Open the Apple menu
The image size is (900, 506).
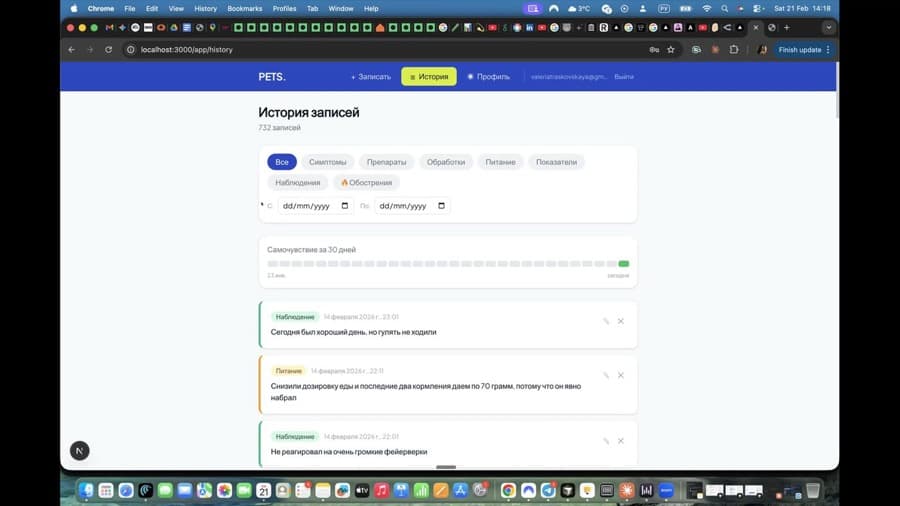(x=74, y=9)
